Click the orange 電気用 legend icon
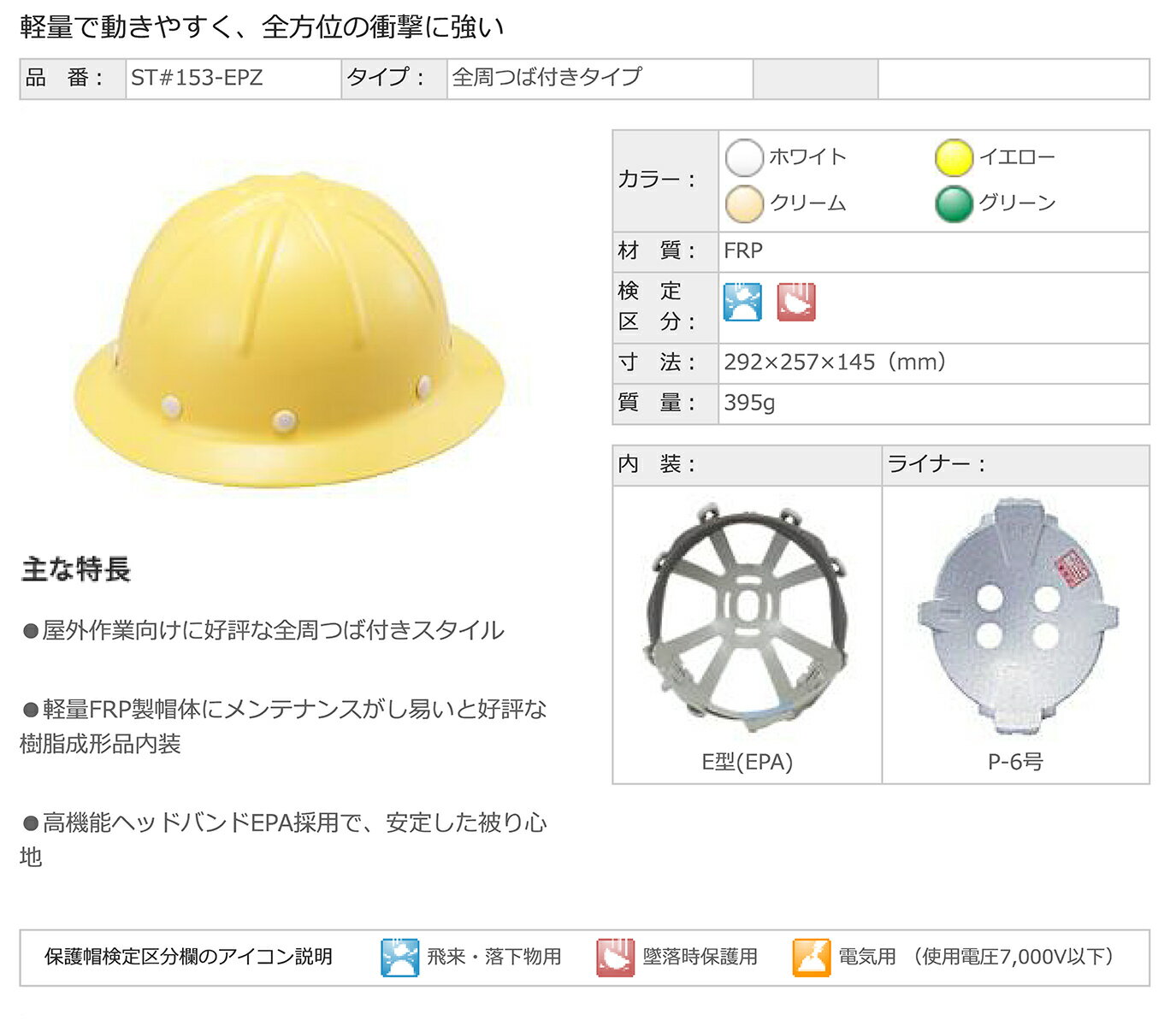 [811, 957]
